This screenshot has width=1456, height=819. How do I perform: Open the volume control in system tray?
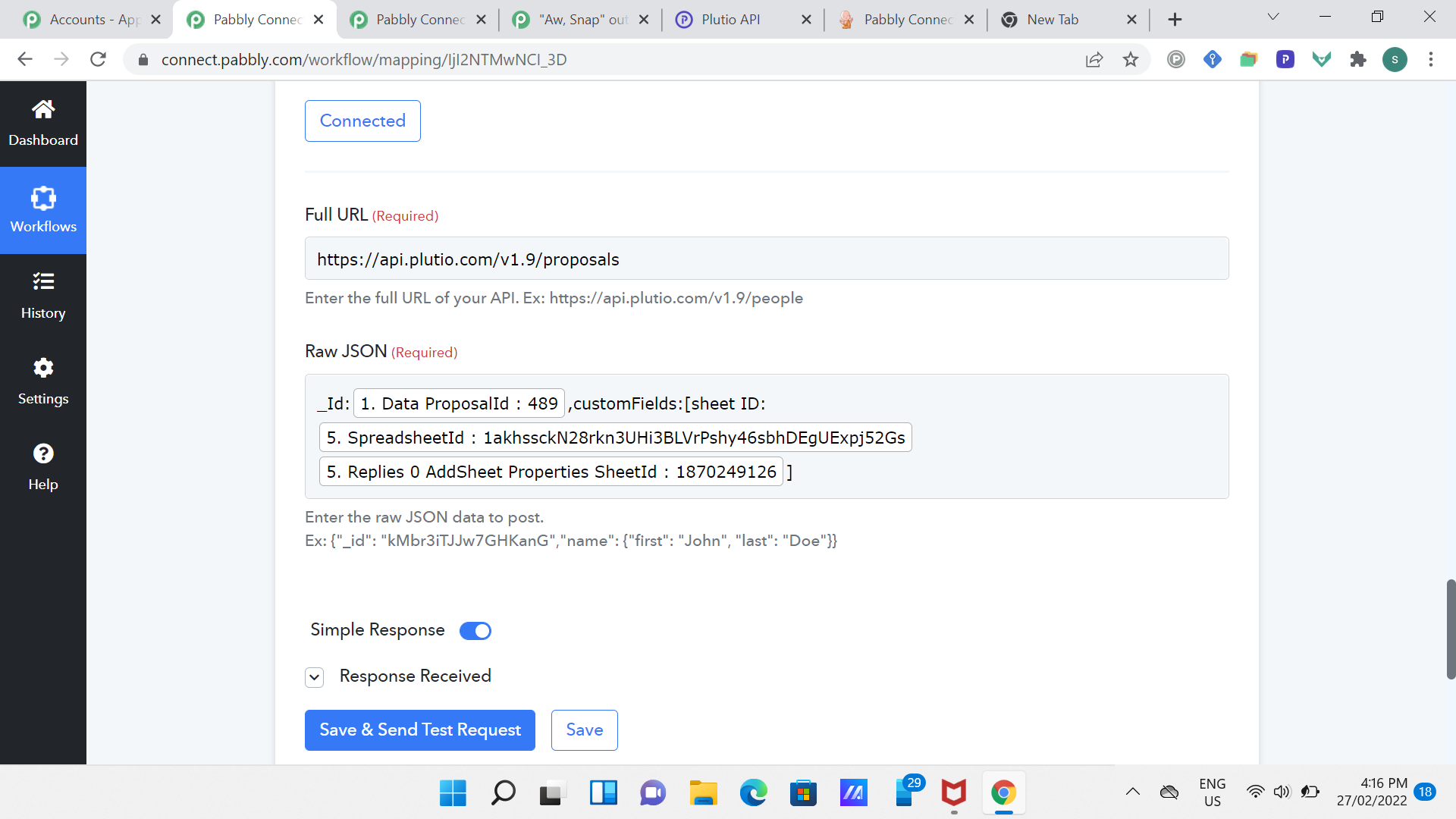point(1282,792)
